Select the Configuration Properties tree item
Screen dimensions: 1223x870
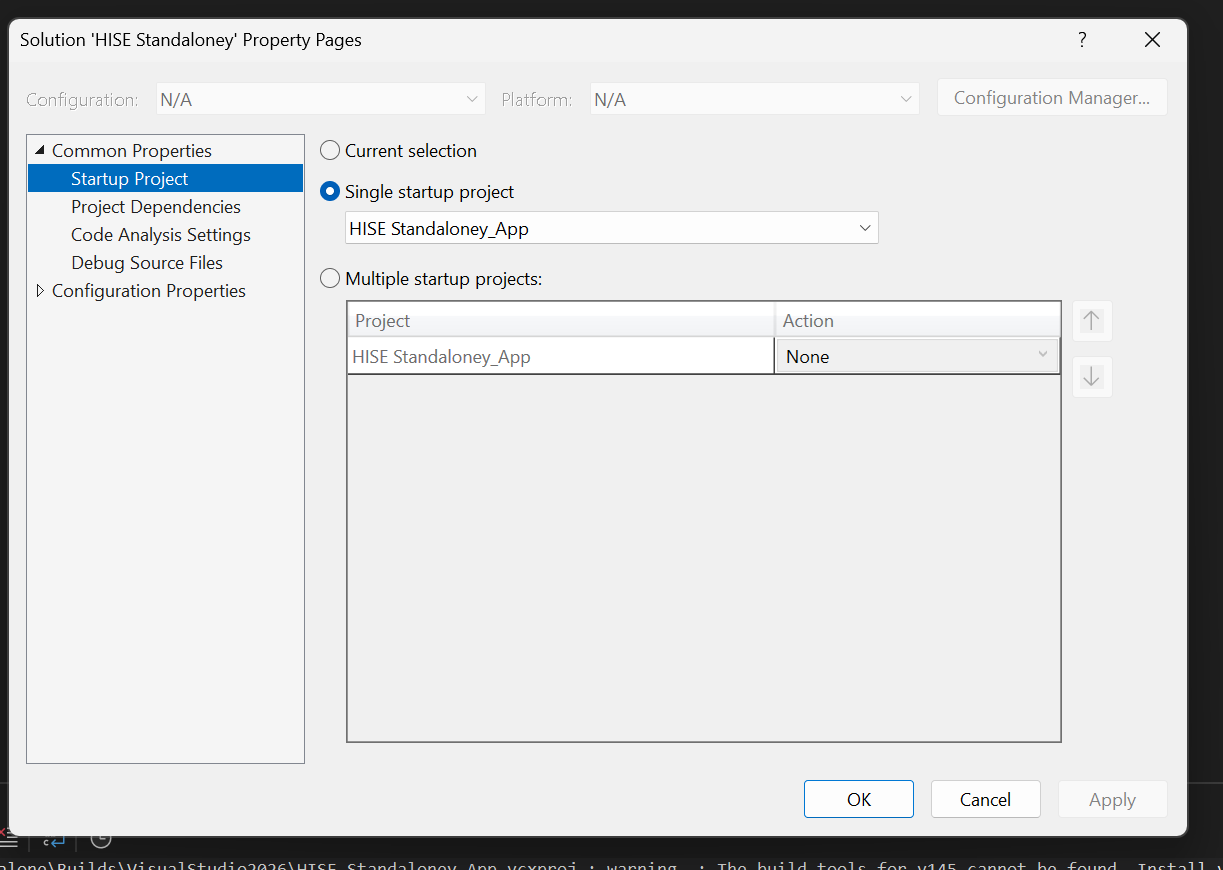coord(149,291)
